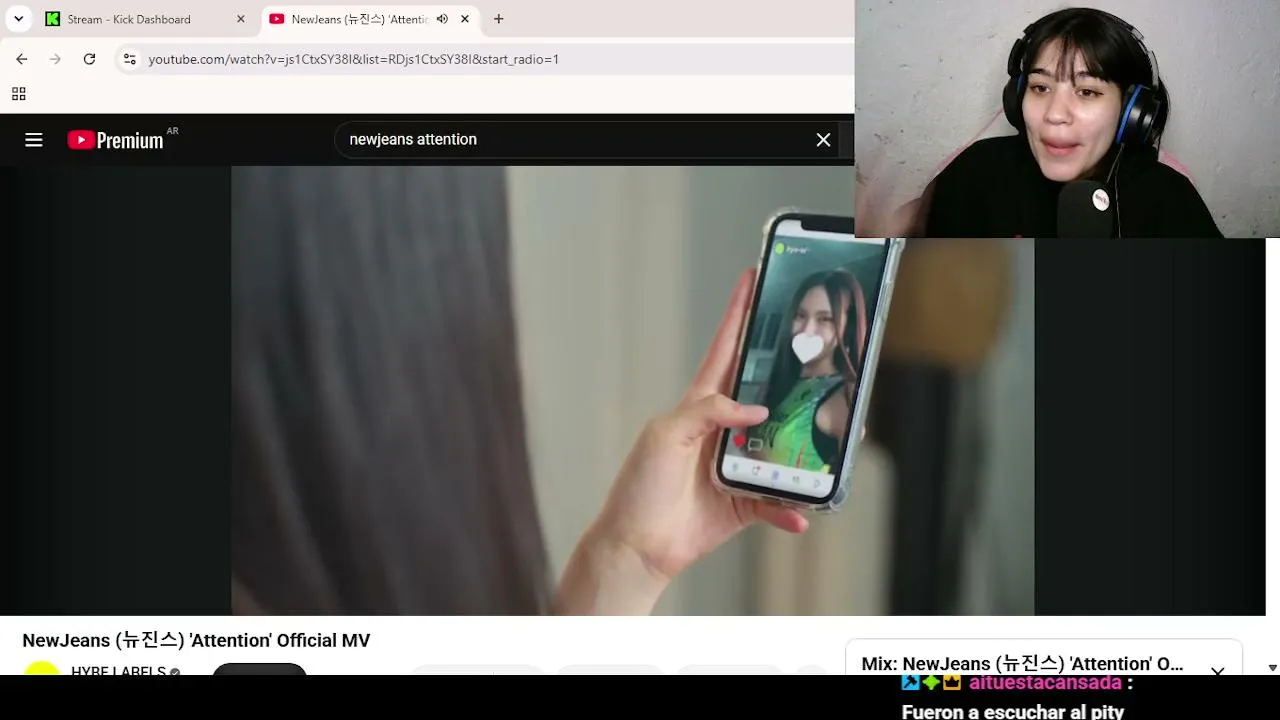Viewport: 1280px width, 720px height.
Task: Click the Mix: NewJeans 'Attention' playlist title
Action: click(1022, 664)
